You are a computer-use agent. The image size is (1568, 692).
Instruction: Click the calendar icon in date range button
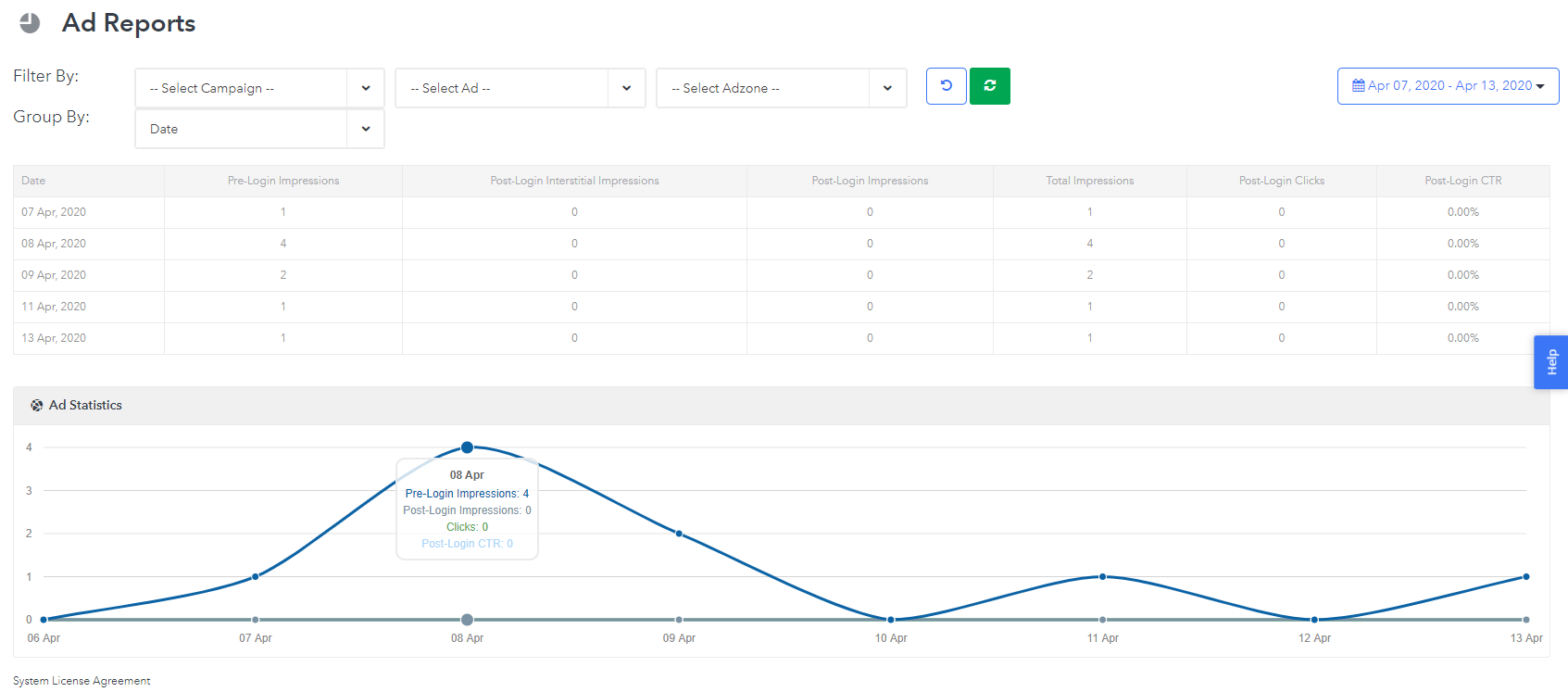[x=1359, y=85]
